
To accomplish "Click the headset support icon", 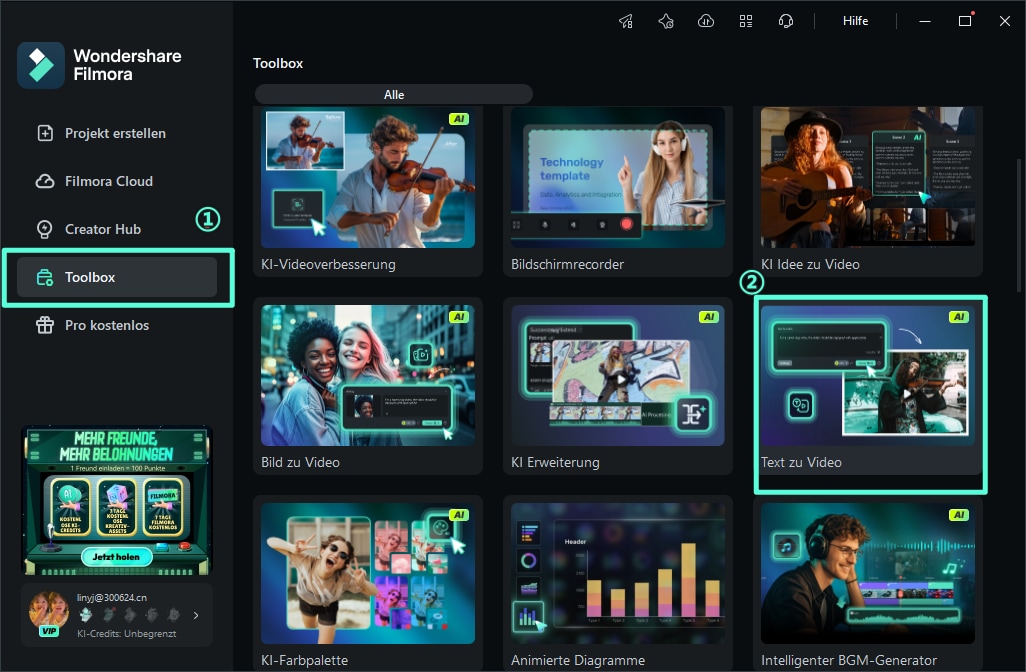I will (786, 20).
